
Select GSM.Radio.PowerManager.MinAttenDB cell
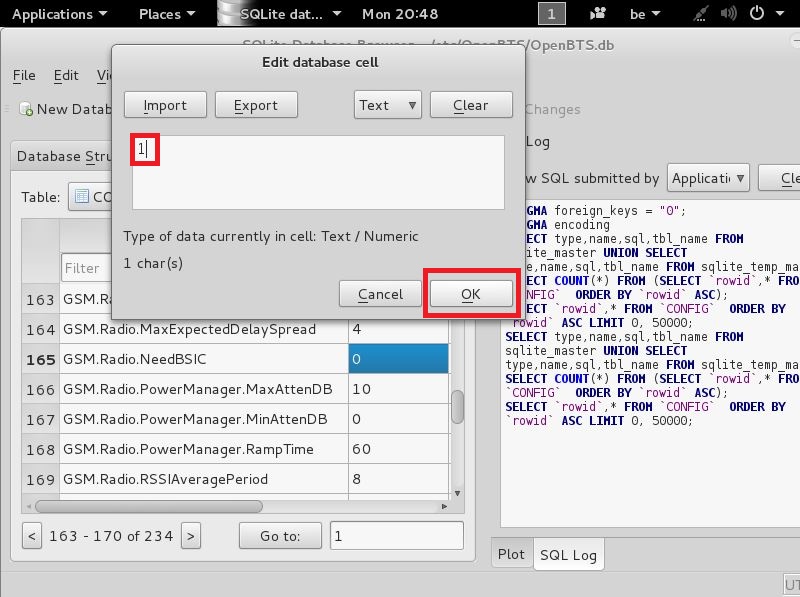(204, 419)
